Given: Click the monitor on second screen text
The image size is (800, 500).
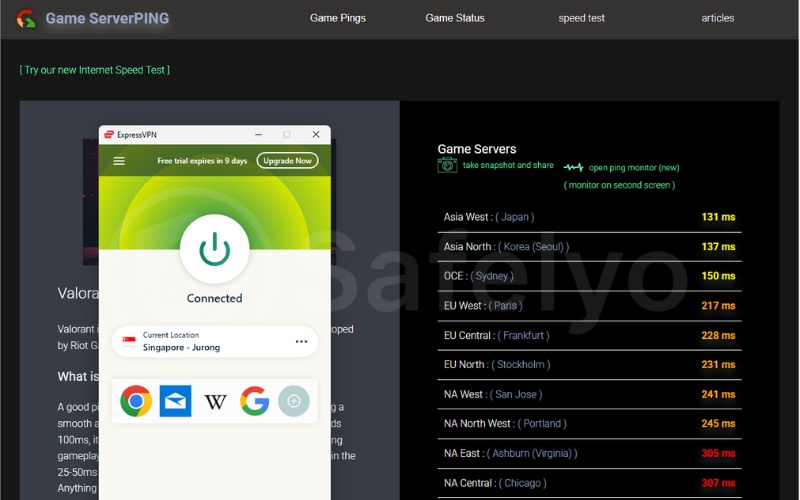Looking at the screenshot, I should pos(619,185).
